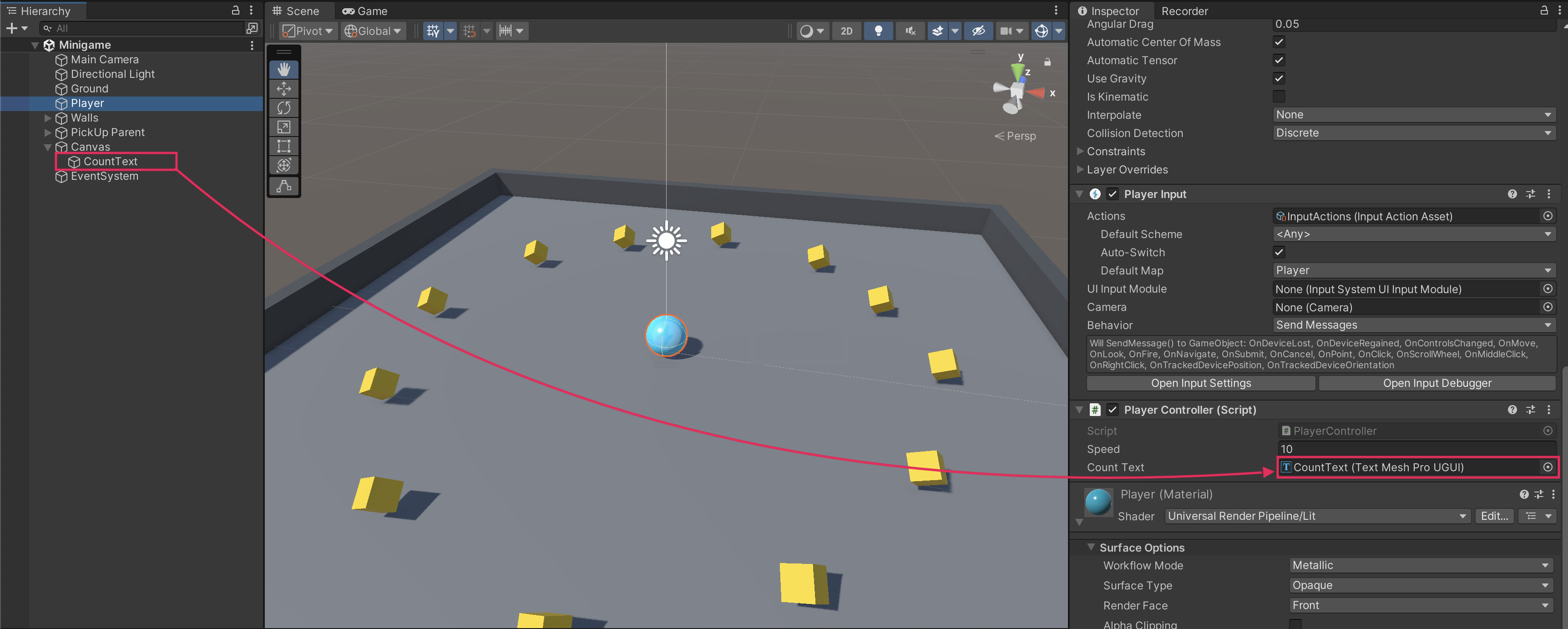Click Open Input Debugger button
This screenshot has height=629, width=1568.
click(1436, 383)
